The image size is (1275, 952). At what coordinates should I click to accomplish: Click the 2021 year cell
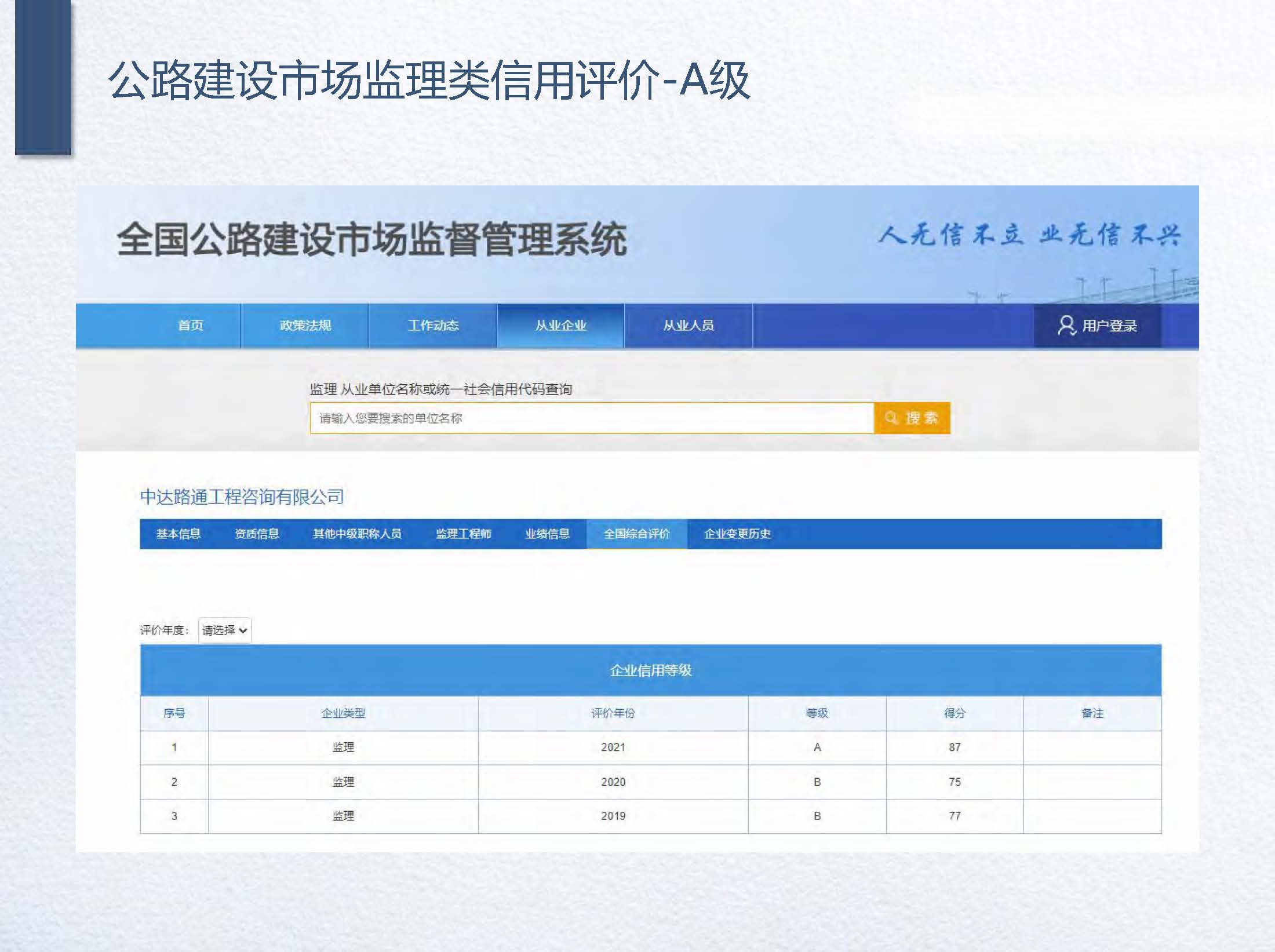pos(613,747)
